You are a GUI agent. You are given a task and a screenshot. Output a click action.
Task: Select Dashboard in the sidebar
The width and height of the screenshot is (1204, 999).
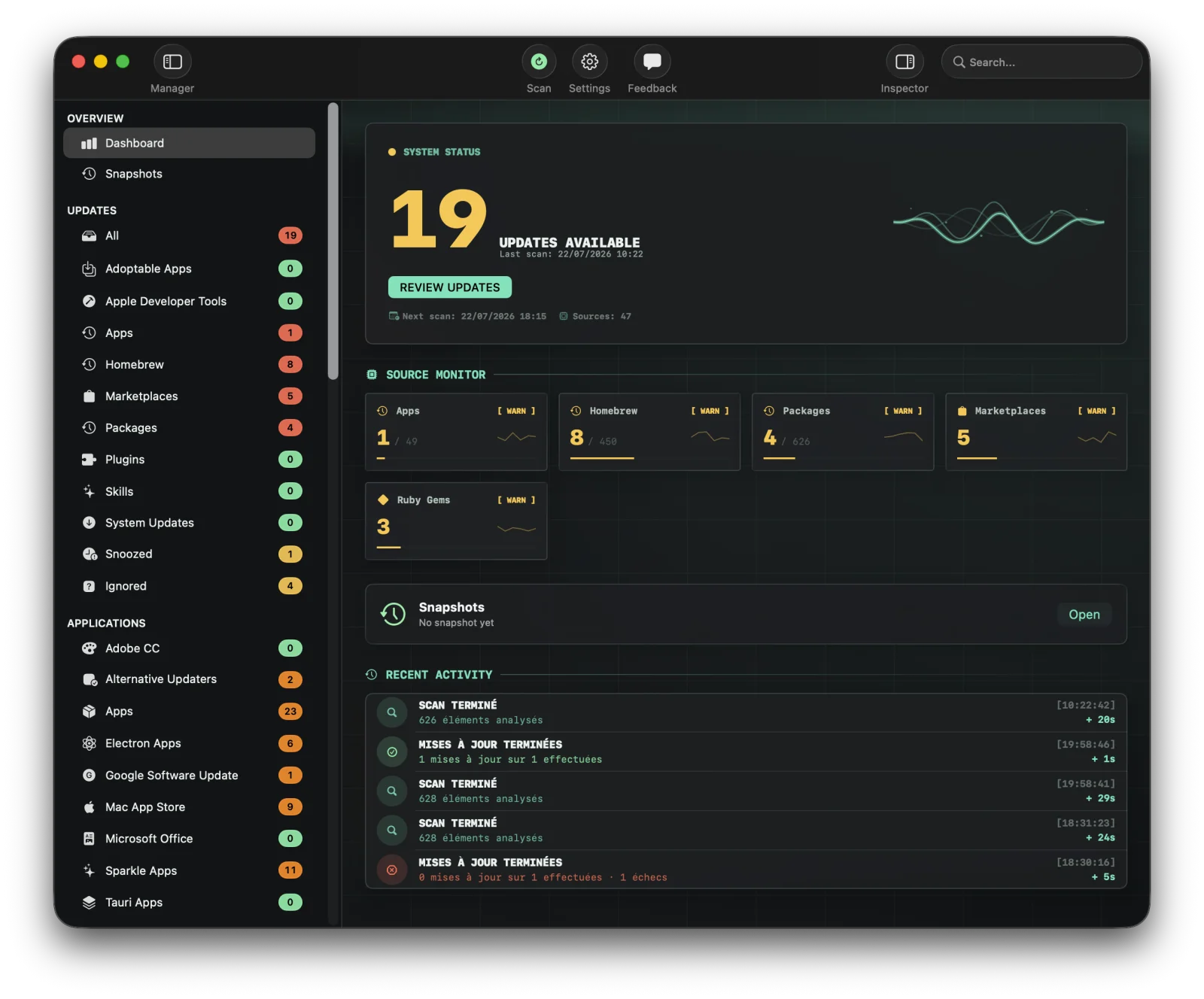pos(189,143)
